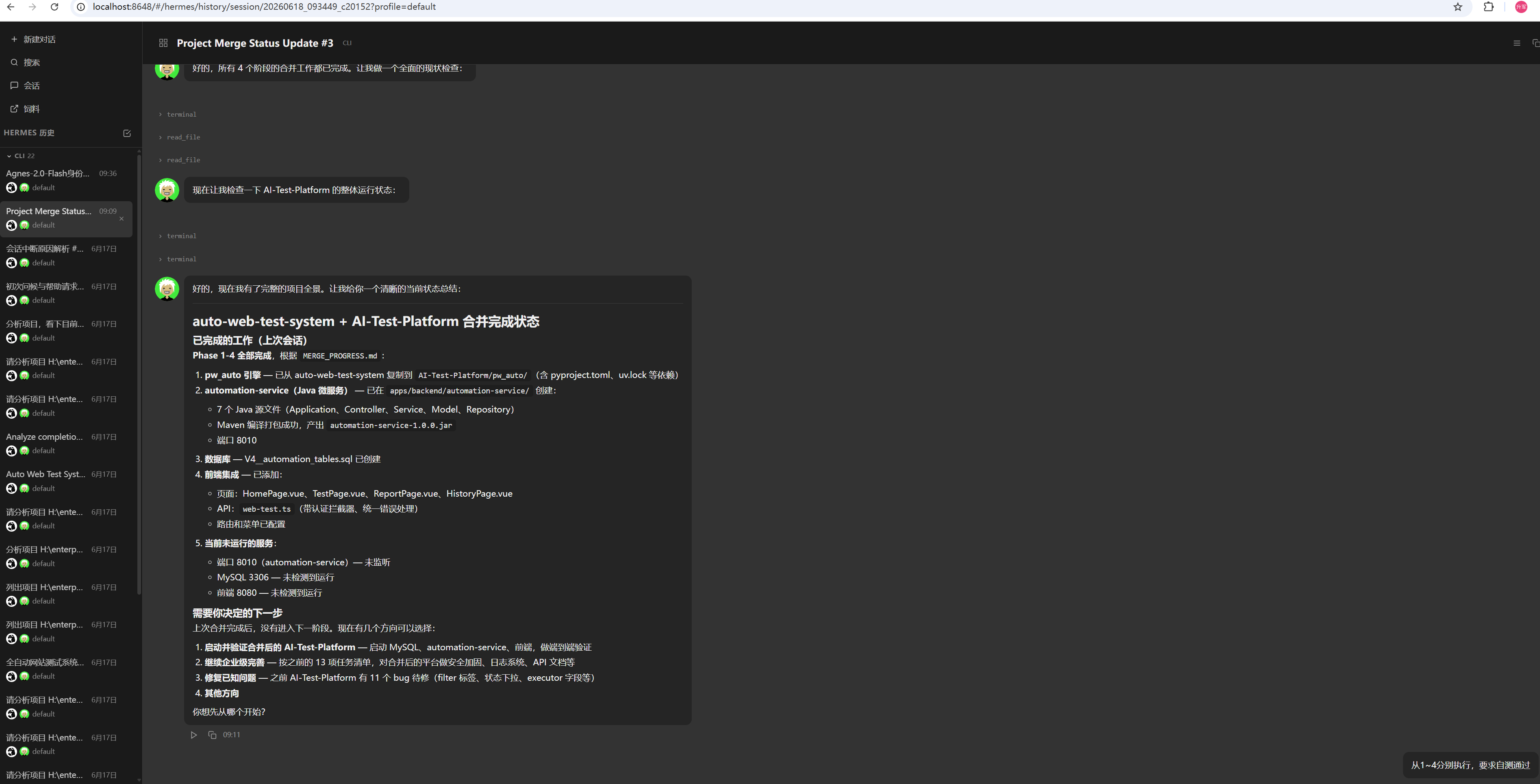This screenshot has height=784, width=1540.
Task: Open session 分析项目 H:\enterp...
Action: 66,556
